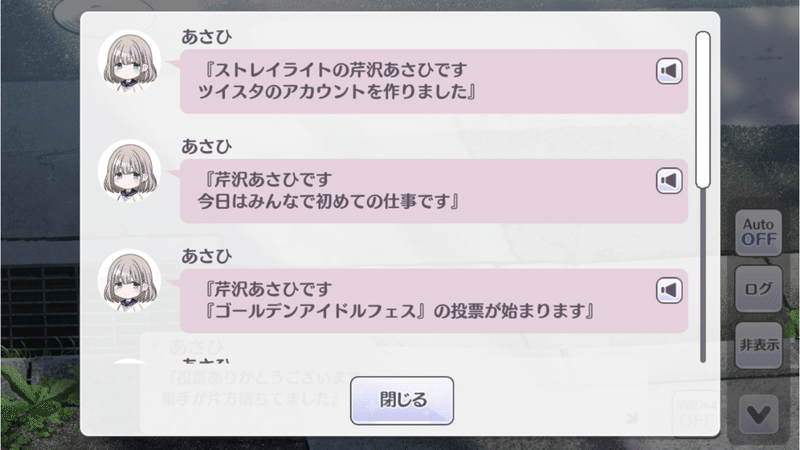Viewport: 800px width, 450px height.
Task: Select the ツイスタのアカウント message bubble
Action: pos(434,81)
